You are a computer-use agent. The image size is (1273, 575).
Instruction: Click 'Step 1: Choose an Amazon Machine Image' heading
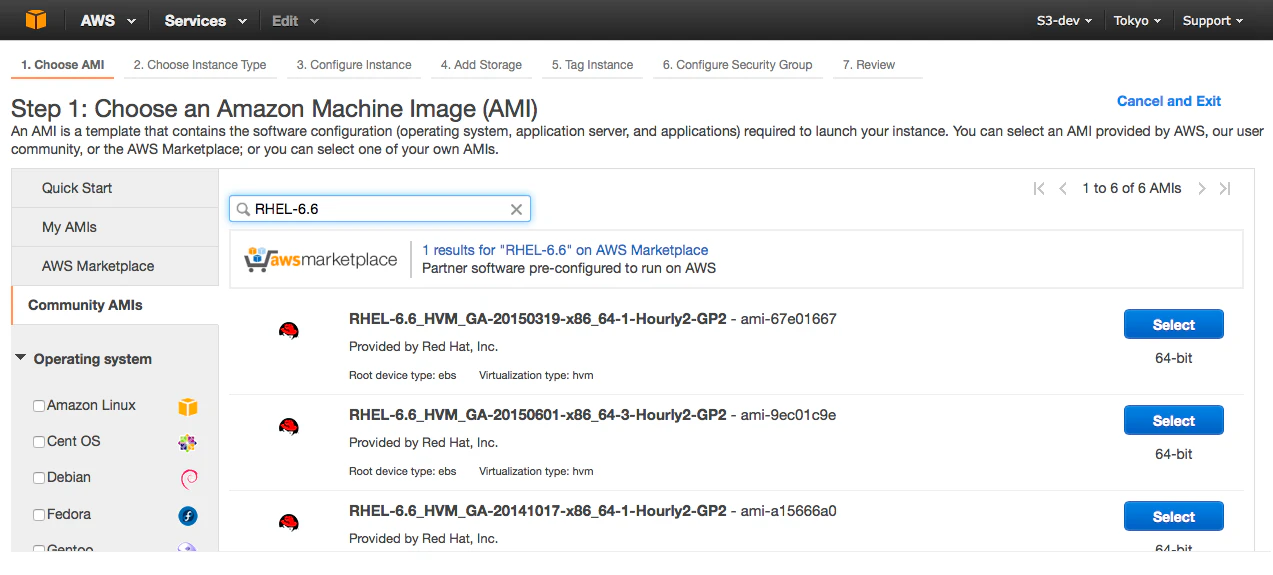point(274,108)
